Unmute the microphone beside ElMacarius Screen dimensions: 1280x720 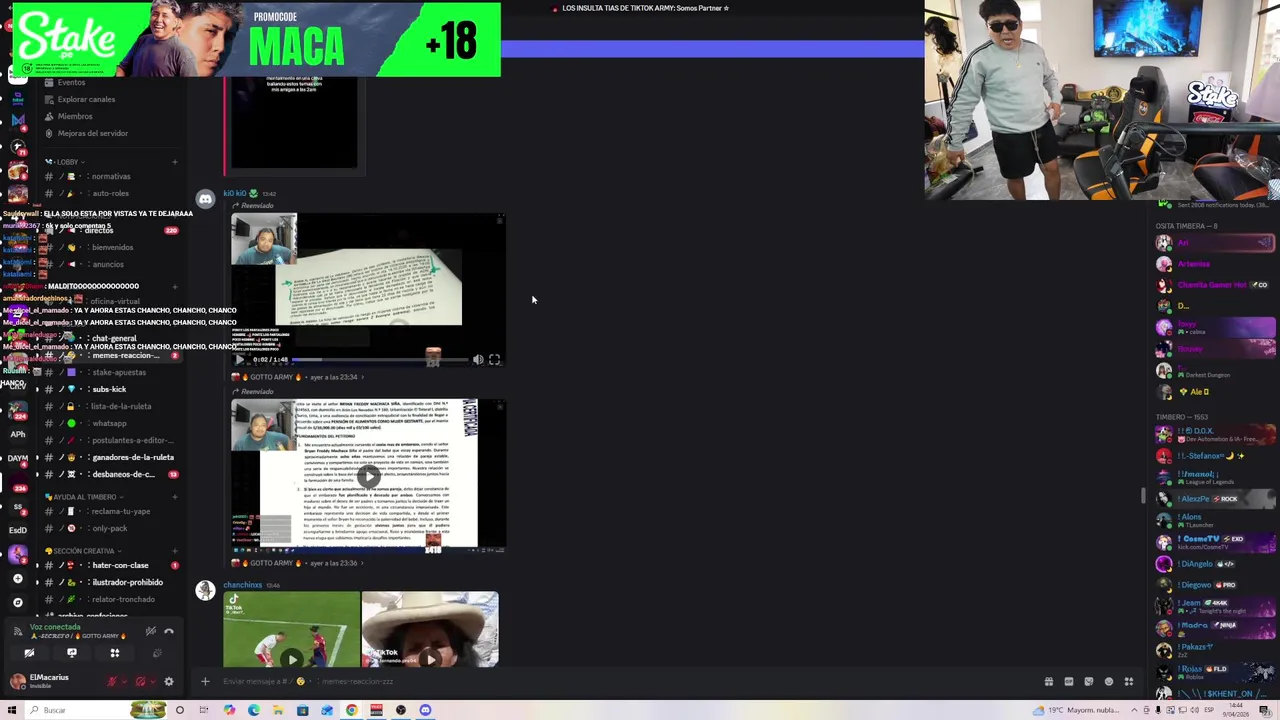coord(112,682)
